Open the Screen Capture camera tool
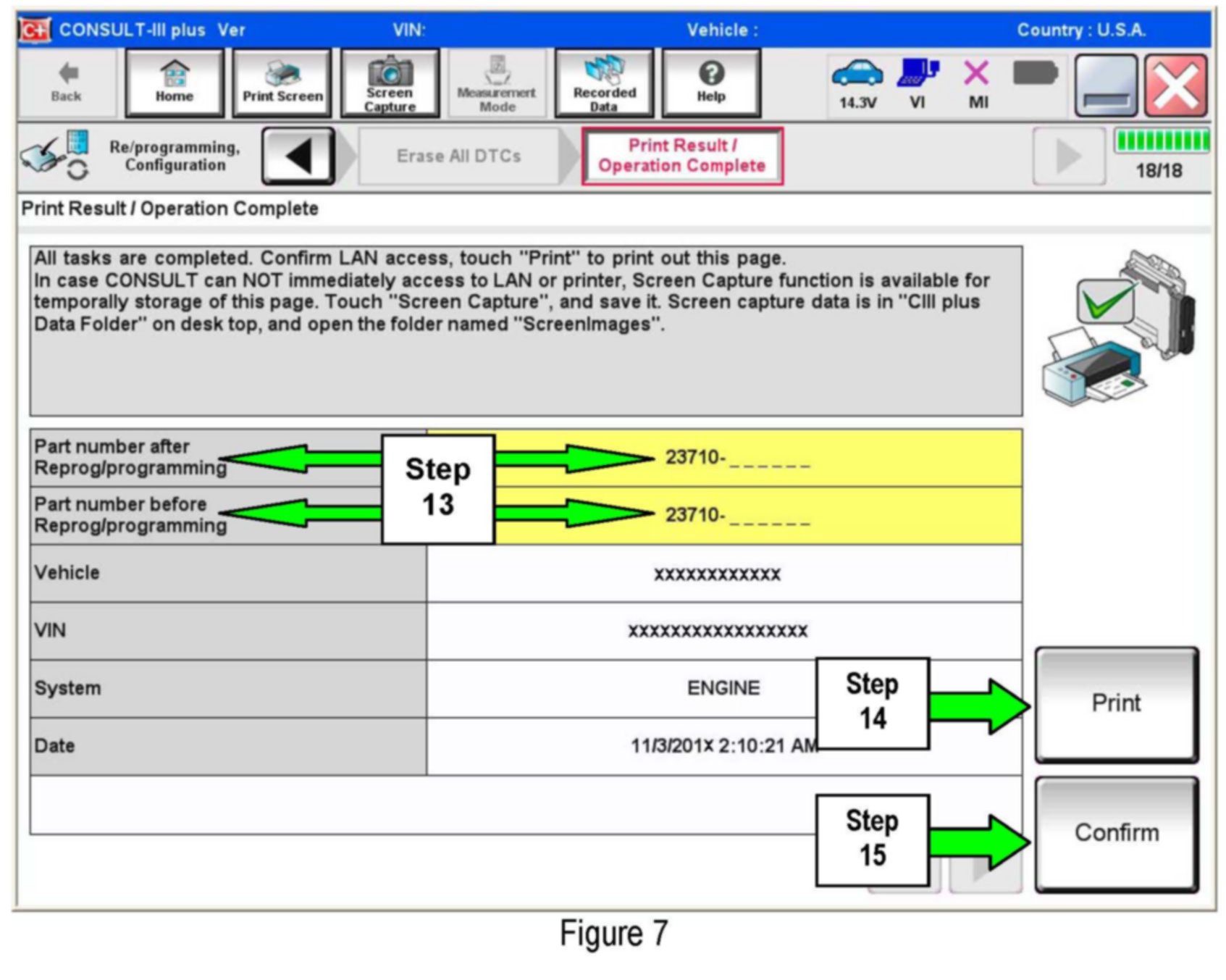The height and width of the screenshot is (980, 1226). coord(390,83)
